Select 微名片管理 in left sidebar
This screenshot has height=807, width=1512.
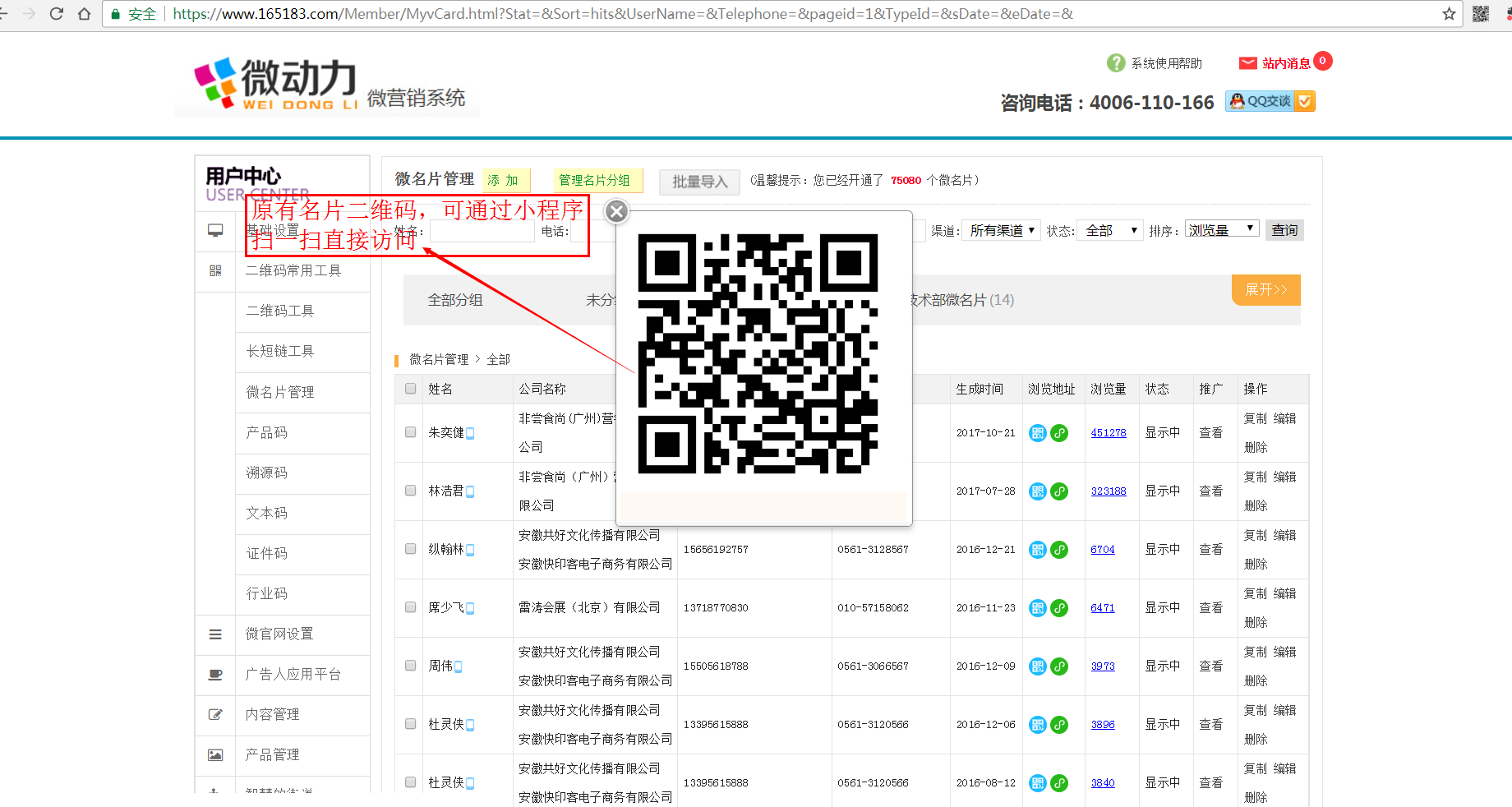coord(280,392)
